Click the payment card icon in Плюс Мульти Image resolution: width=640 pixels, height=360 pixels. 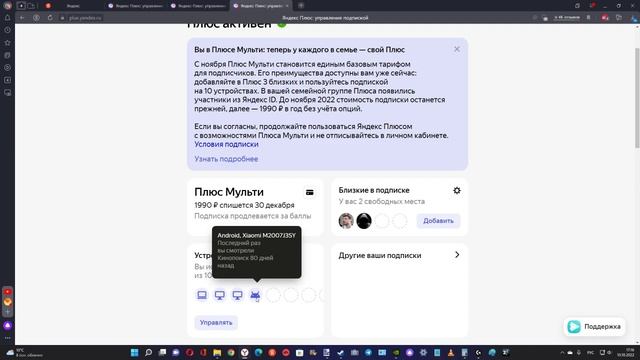coord(310,192)
